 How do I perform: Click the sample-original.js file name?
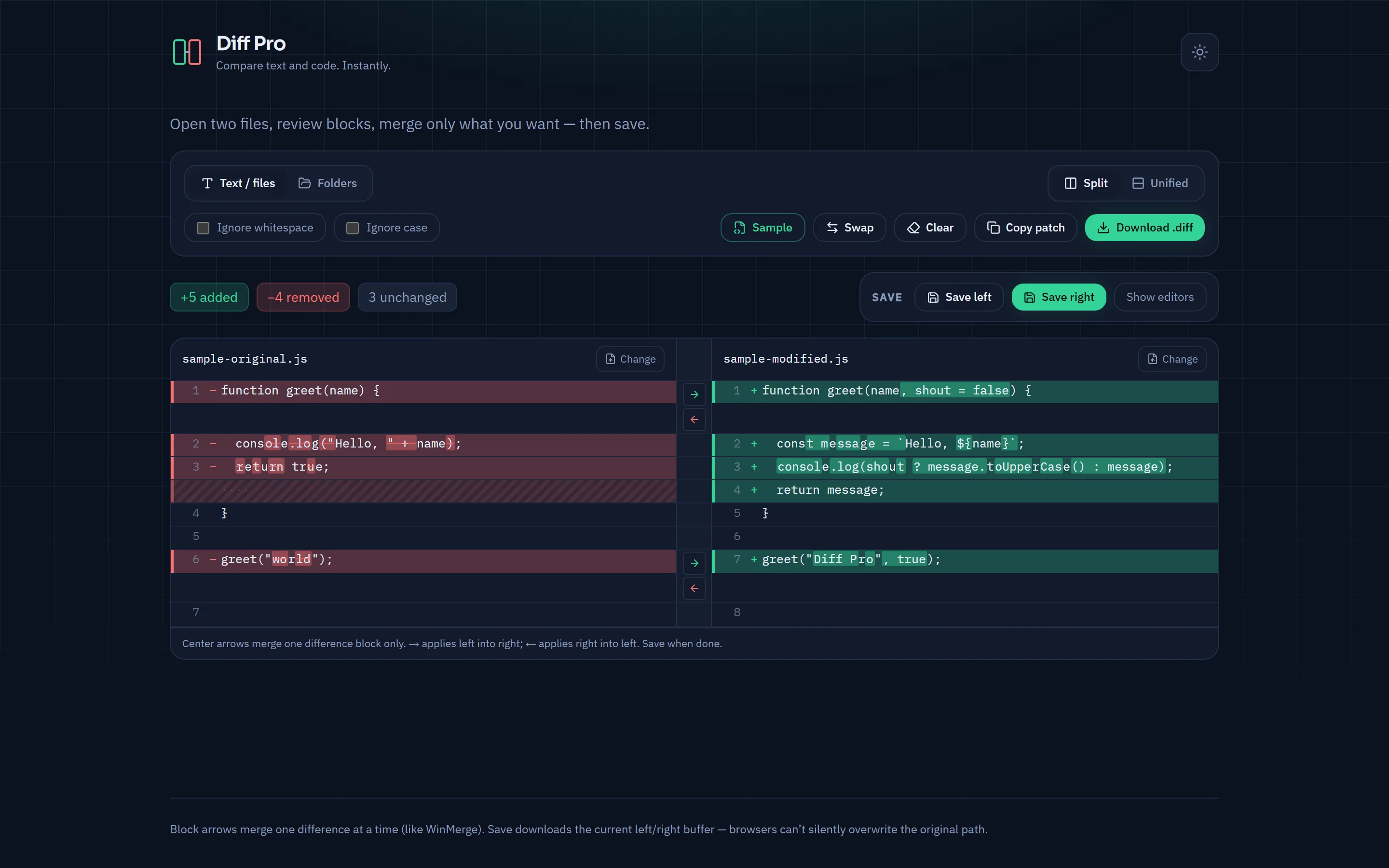coord(245,359)
